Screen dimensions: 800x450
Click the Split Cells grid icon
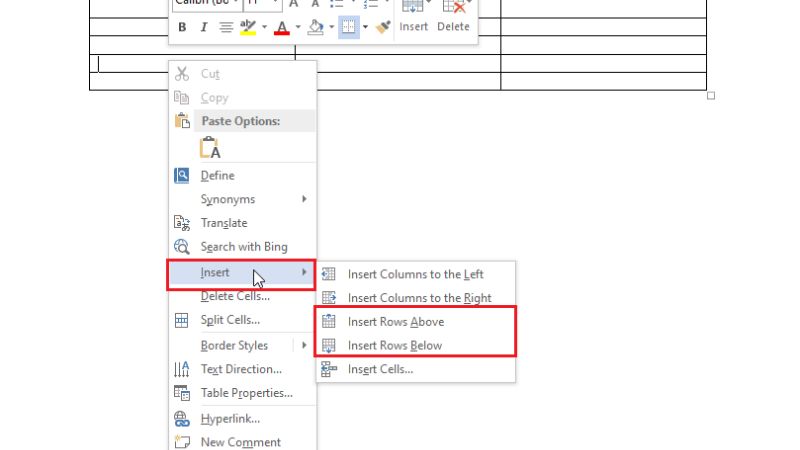(182, 320)
